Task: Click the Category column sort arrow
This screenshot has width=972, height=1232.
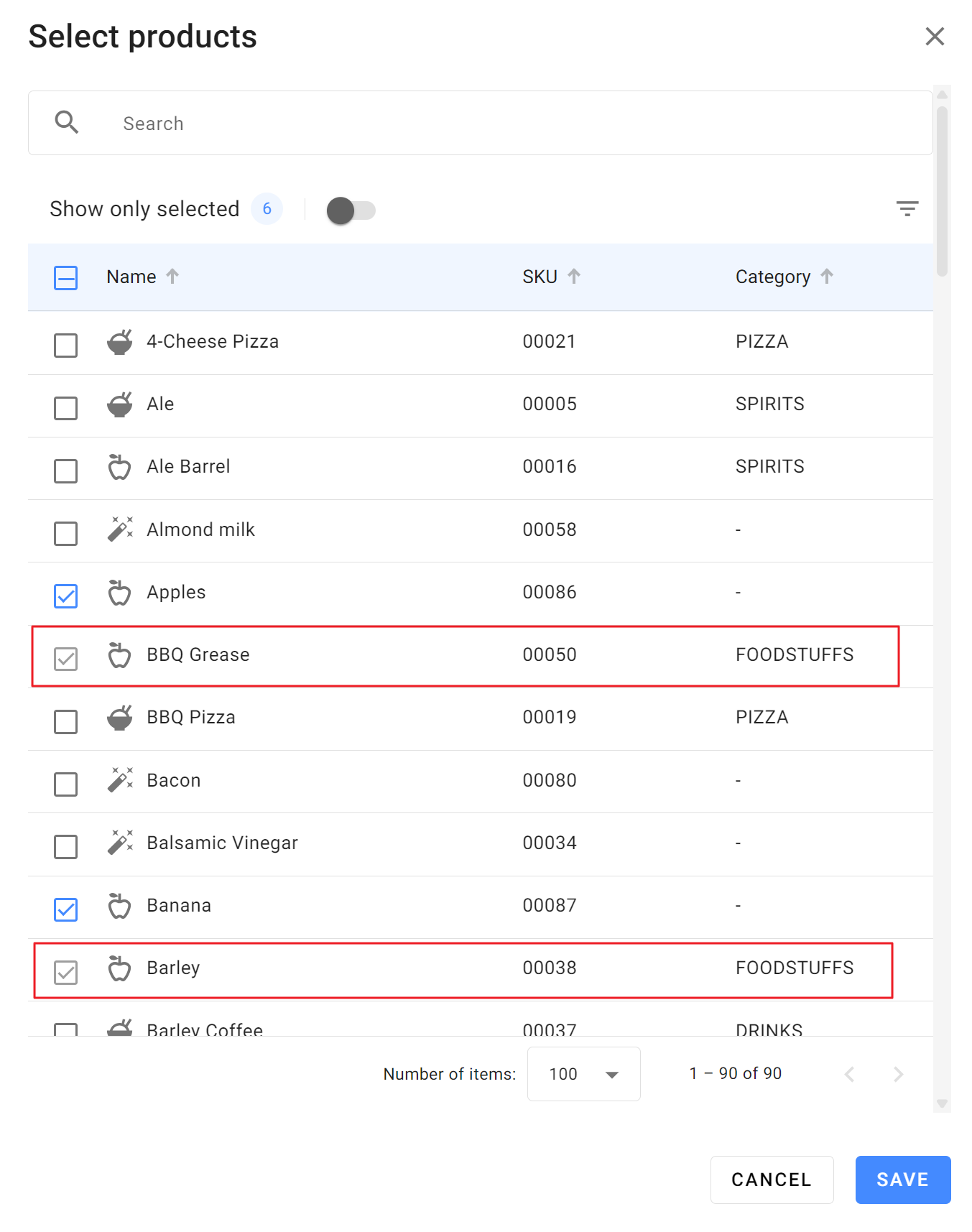Action: (826, 277)
